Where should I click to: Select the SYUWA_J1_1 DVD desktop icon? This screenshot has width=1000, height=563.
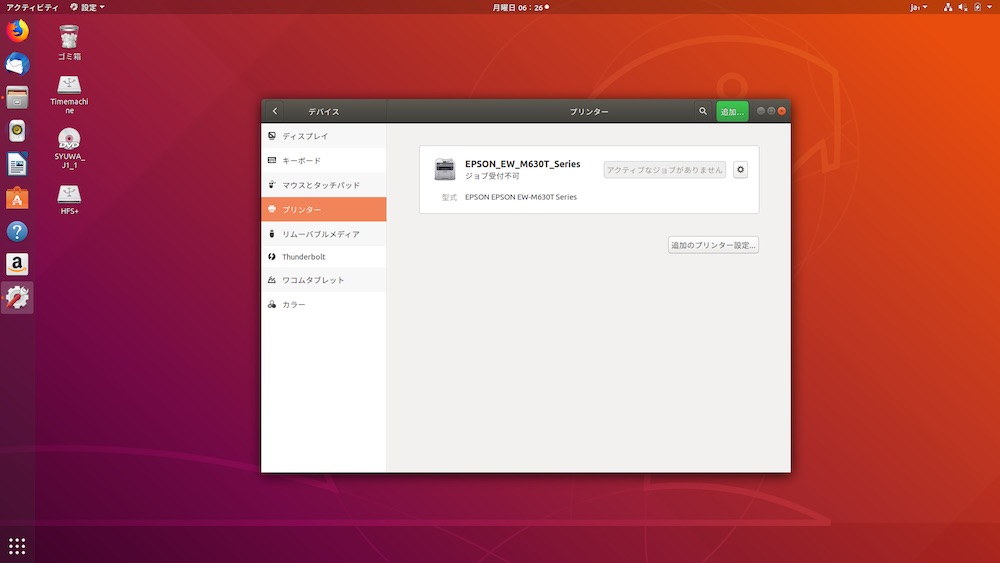(69, 148)
